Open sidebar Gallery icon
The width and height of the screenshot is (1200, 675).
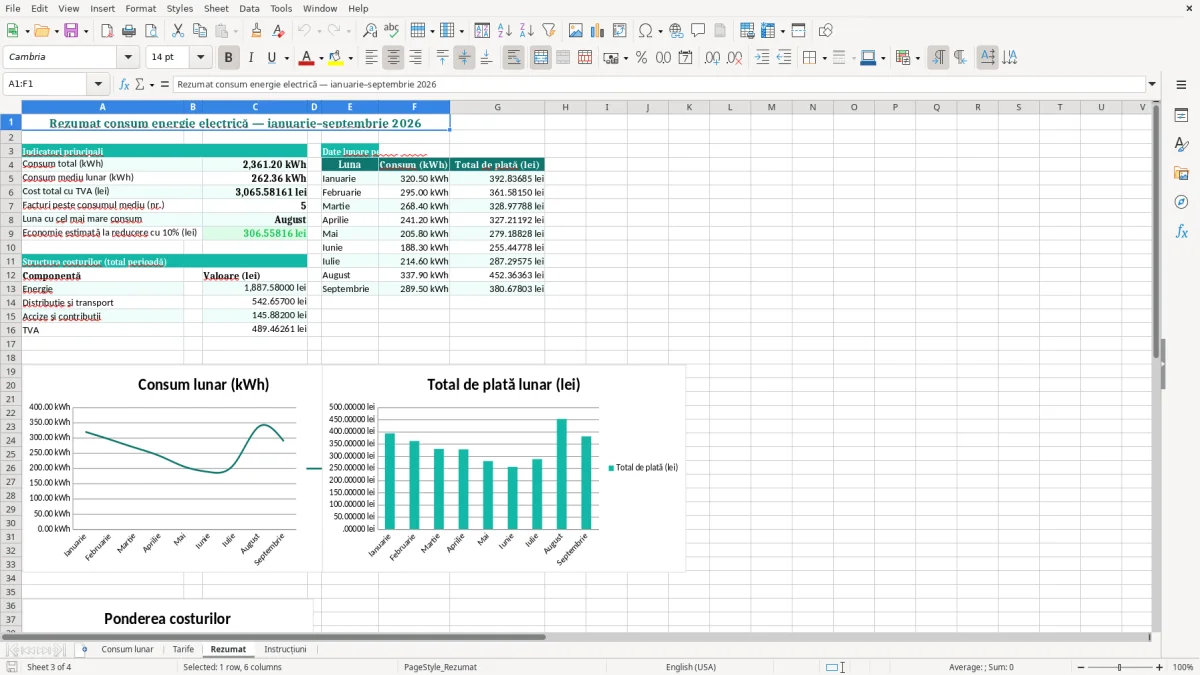point(1181,173)
